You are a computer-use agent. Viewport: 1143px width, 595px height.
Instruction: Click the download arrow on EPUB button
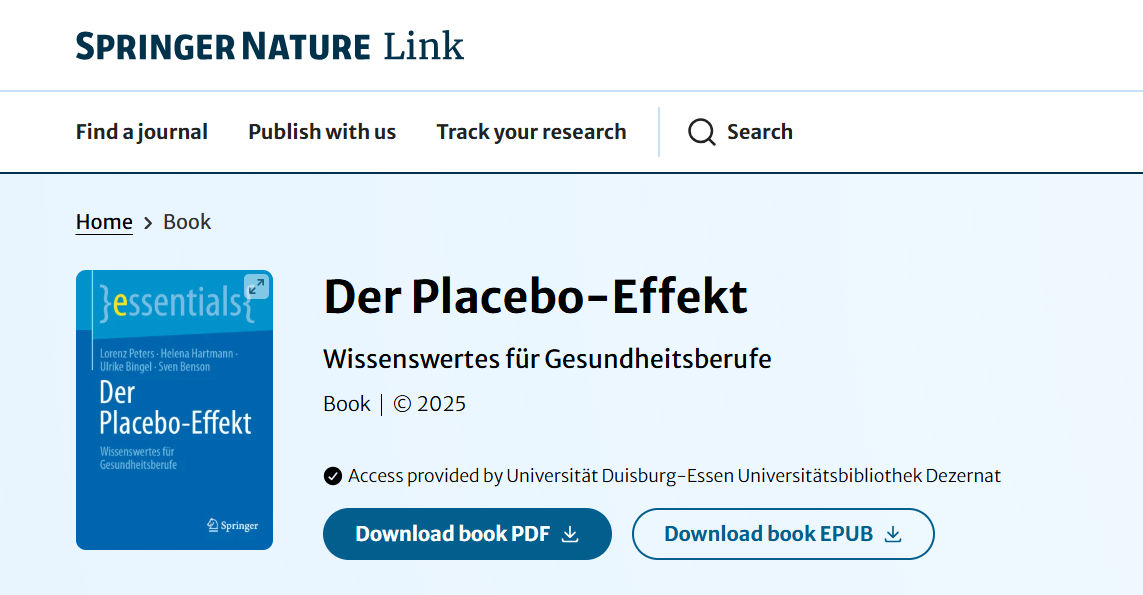[x=893, y=534]
